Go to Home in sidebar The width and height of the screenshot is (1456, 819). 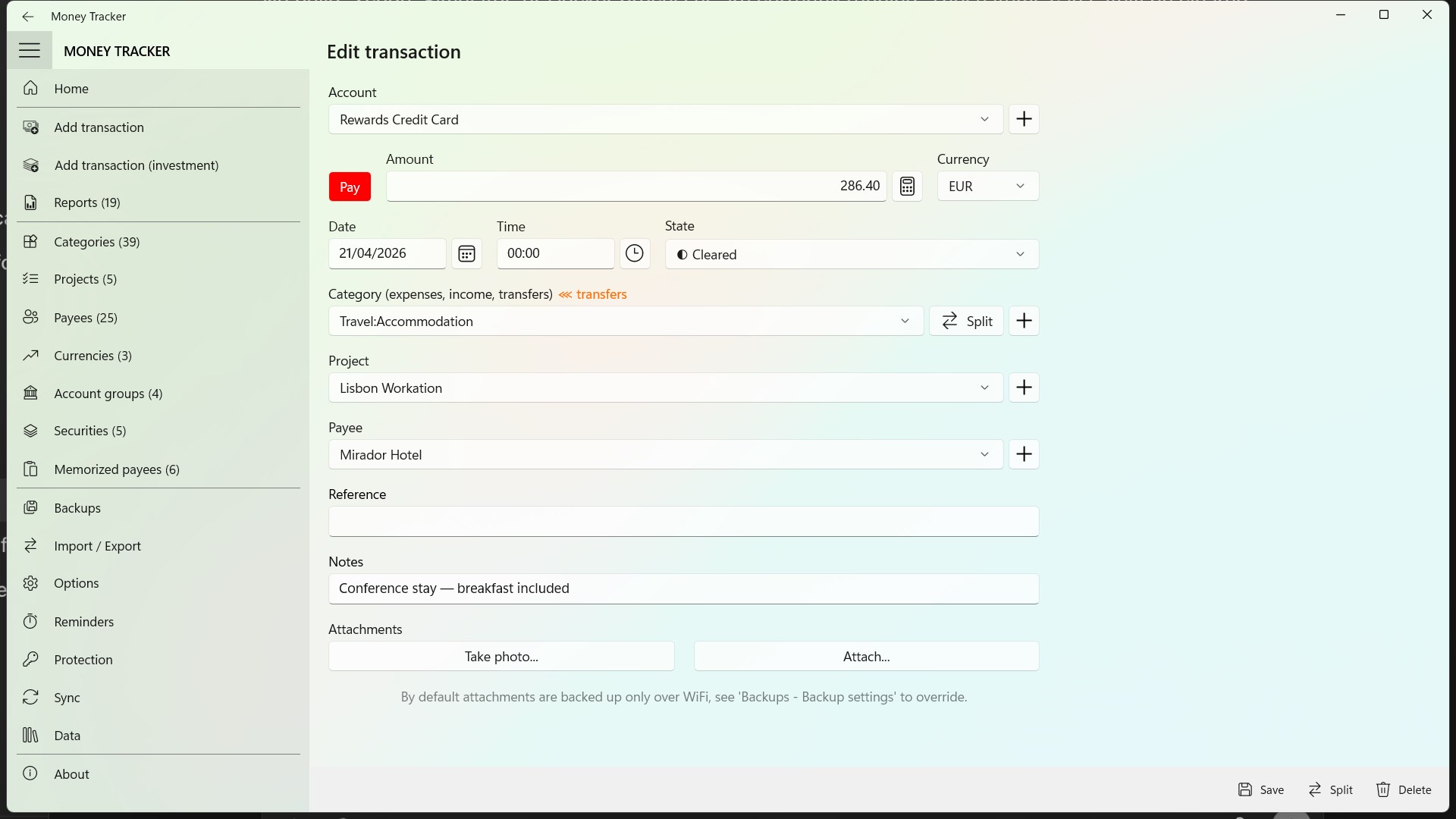pos(158,89)
